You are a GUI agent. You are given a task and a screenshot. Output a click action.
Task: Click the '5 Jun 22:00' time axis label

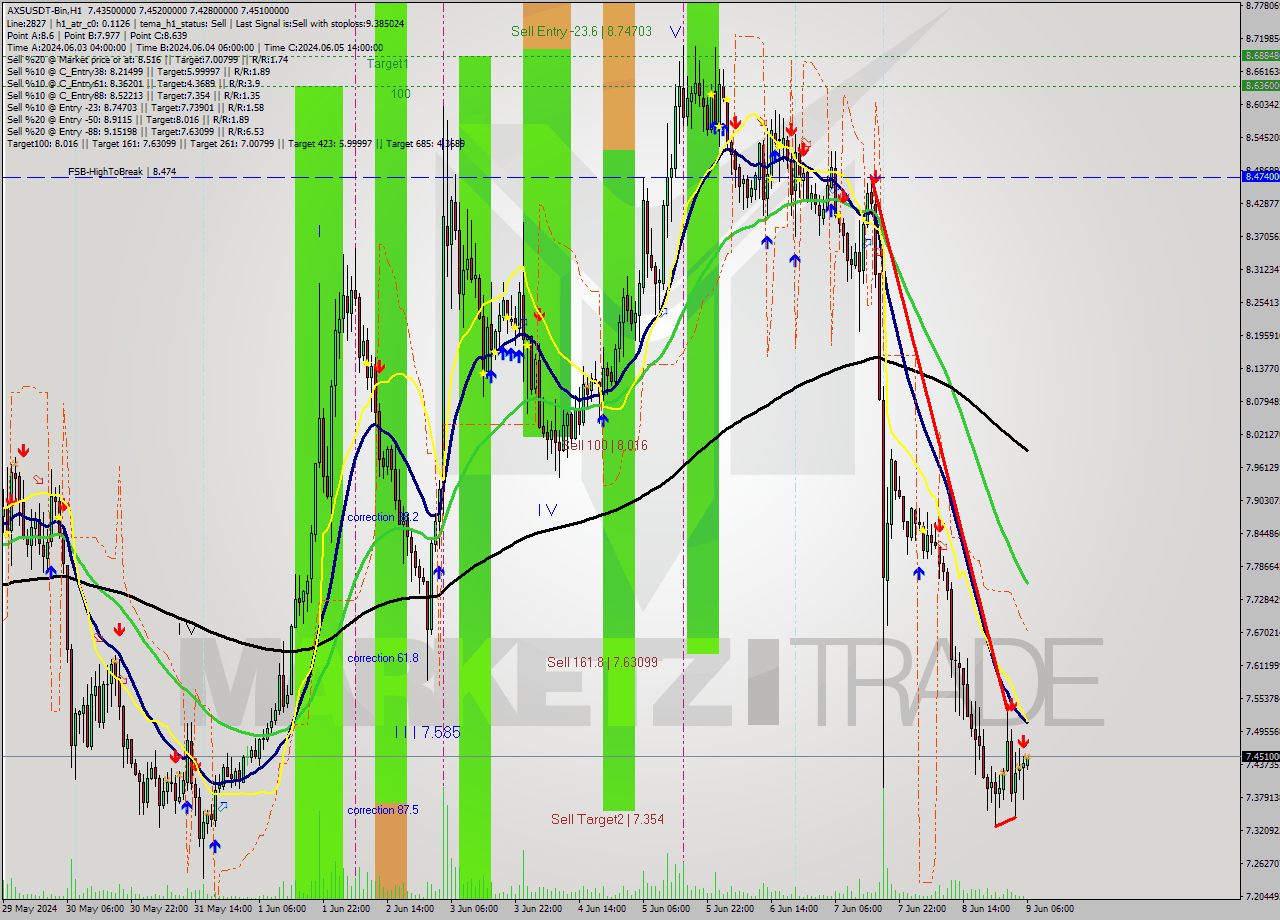click(730, 909)
